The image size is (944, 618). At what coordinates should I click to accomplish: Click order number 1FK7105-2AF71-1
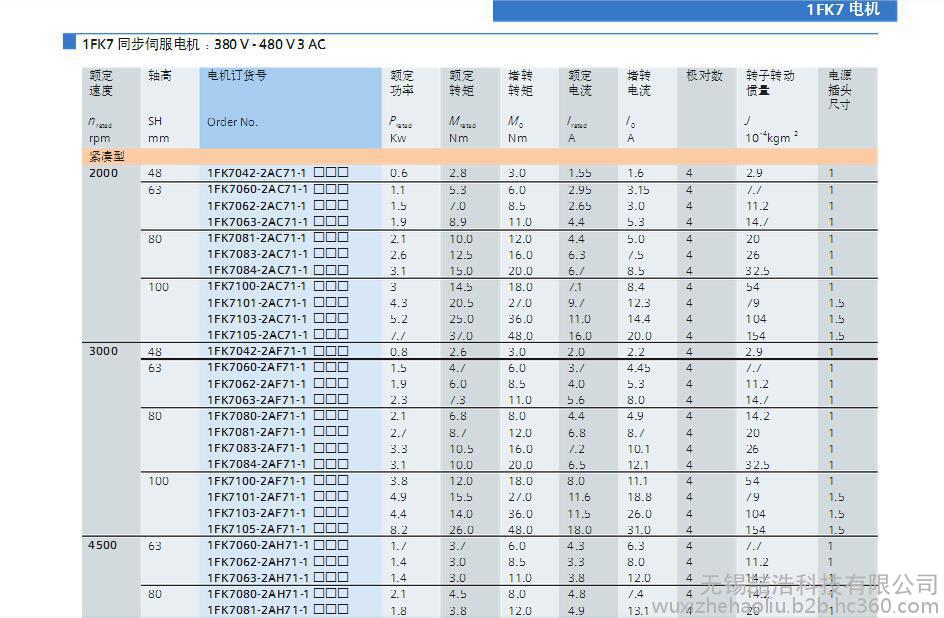256,530
